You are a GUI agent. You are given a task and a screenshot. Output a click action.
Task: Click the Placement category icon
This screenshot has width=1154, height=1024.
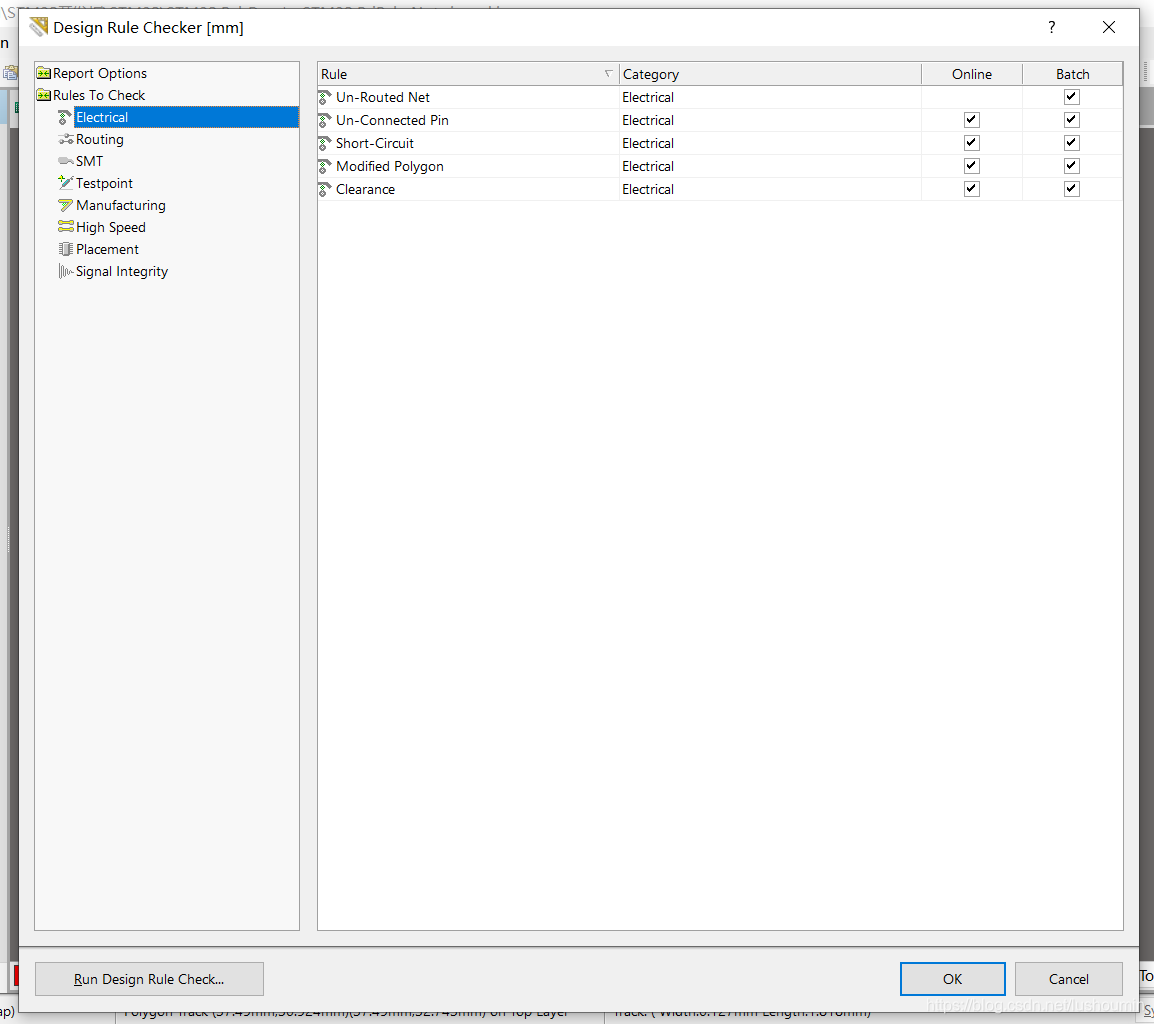pos(66,249)
